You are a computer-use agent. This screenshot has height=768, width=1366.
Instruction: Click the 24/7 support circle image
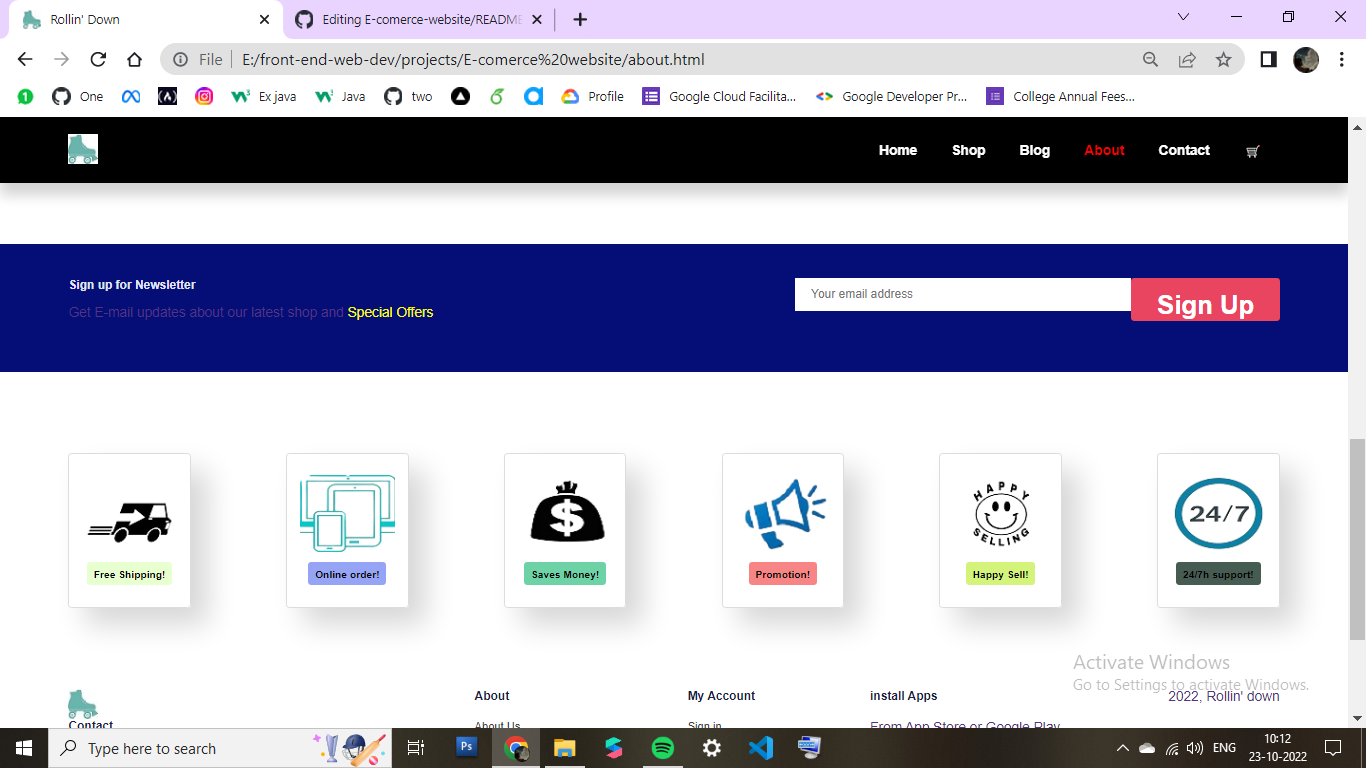tap(1218, 513)
